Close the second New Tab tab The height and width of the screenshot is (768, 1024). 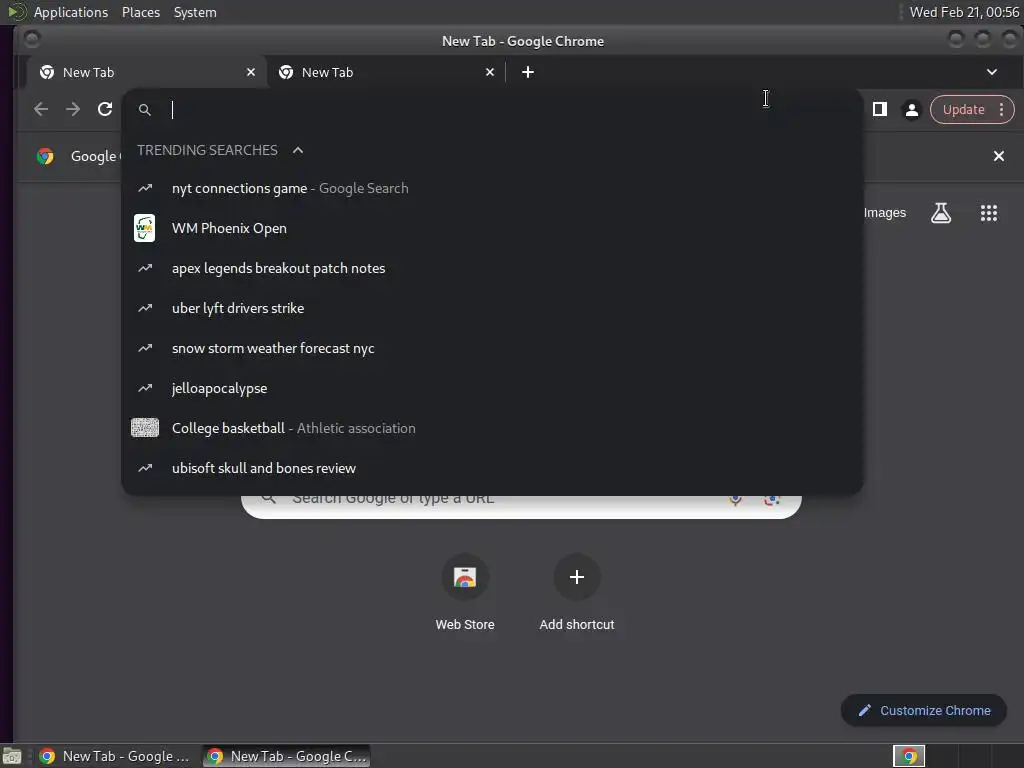pos(490,72)
